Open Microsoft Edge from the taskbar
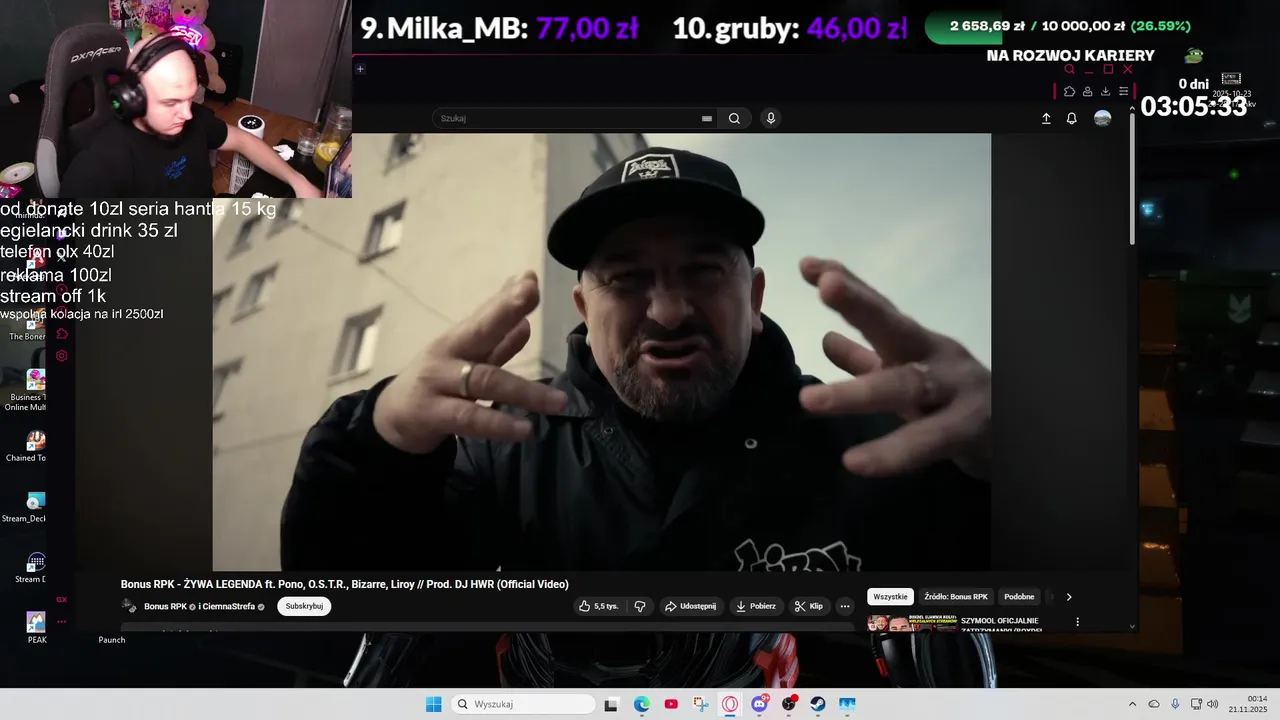 [x=641, y=704]
